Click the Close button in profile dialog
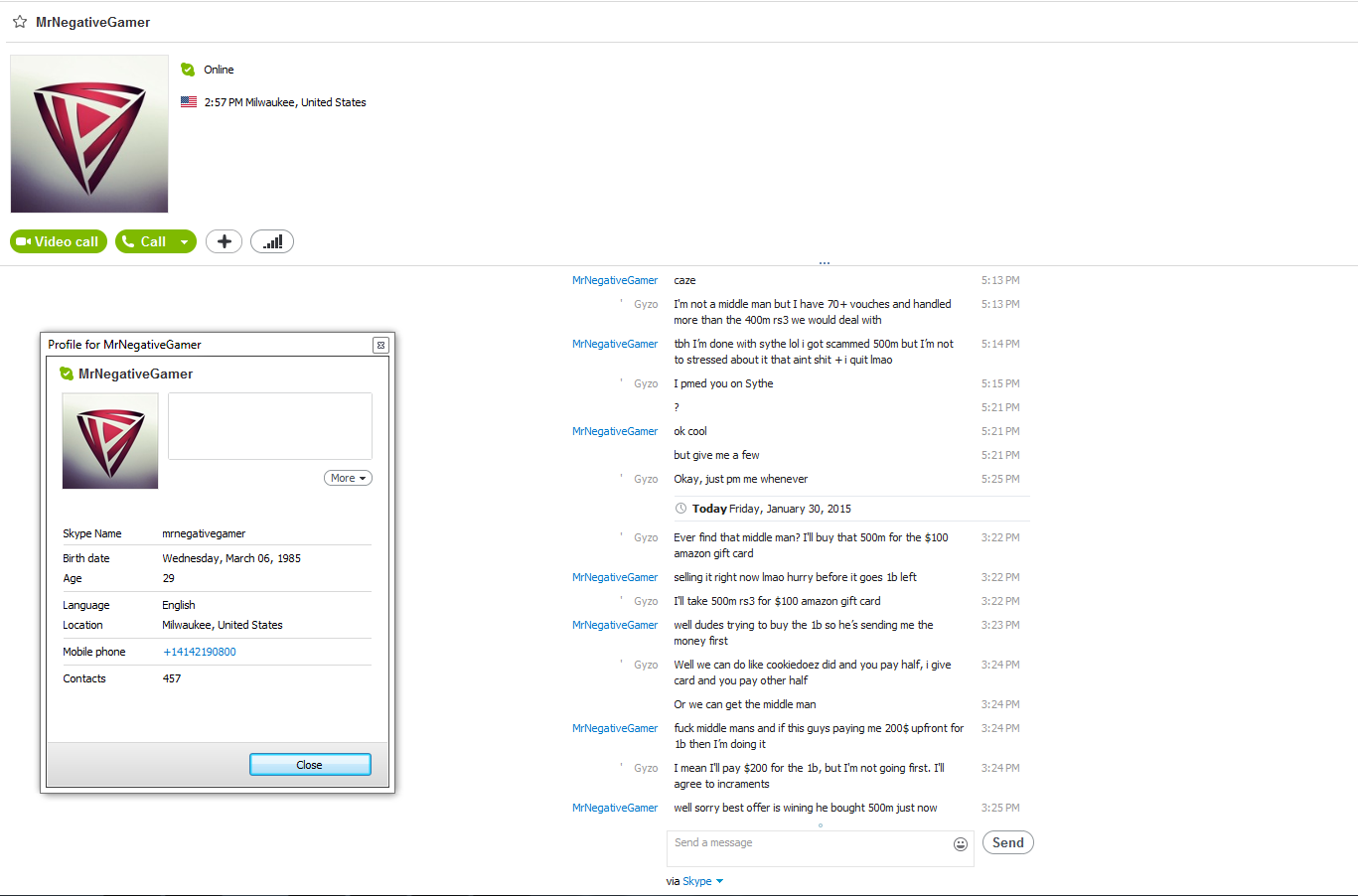1358x896 pixels. tap(310, 765)
